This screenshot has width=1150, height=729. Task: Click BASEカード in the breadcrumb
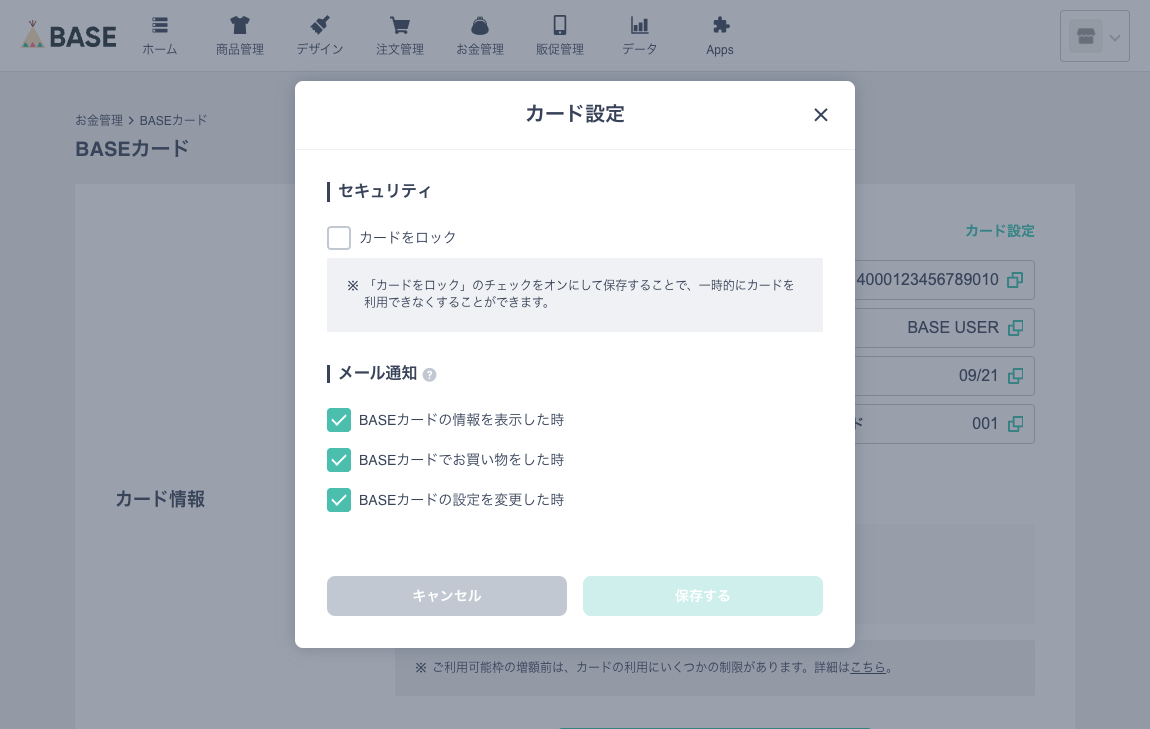pyautogui.click(x=173, y=120)
